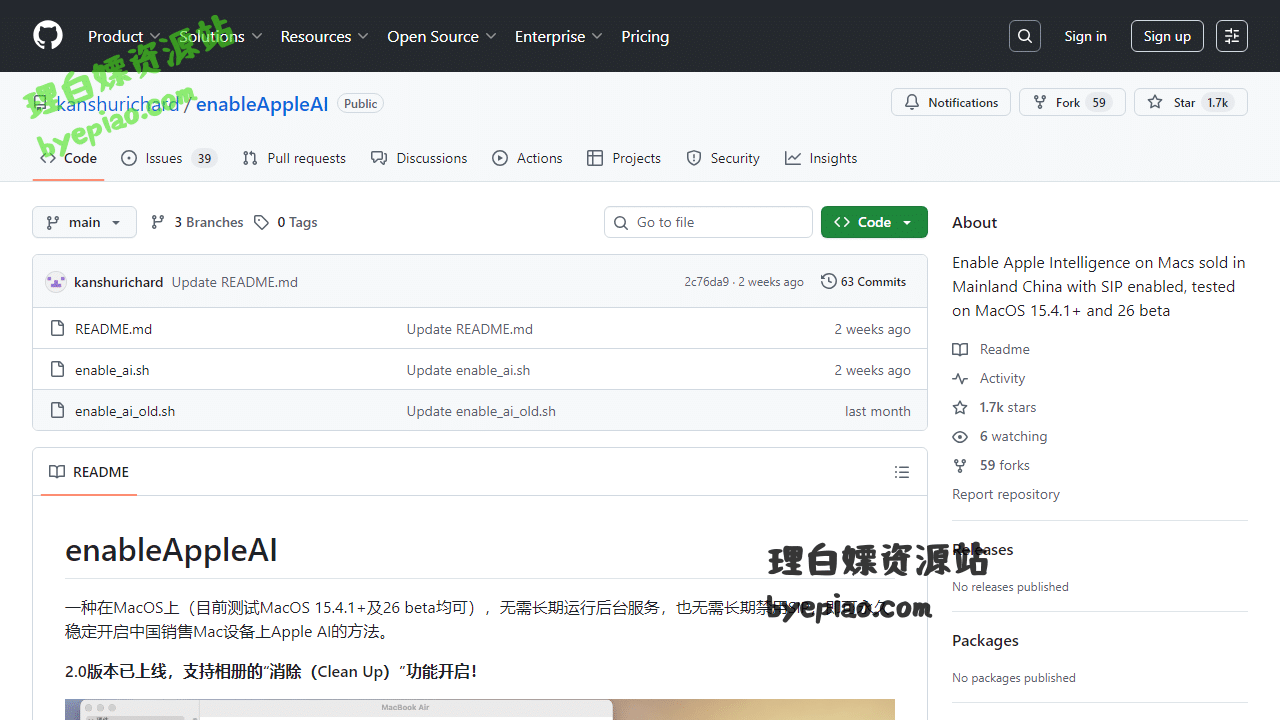Click the Star count 1.7k badge
Image resolution: width=1280 pixels, height=720 pixels.
click(1217, 103)
